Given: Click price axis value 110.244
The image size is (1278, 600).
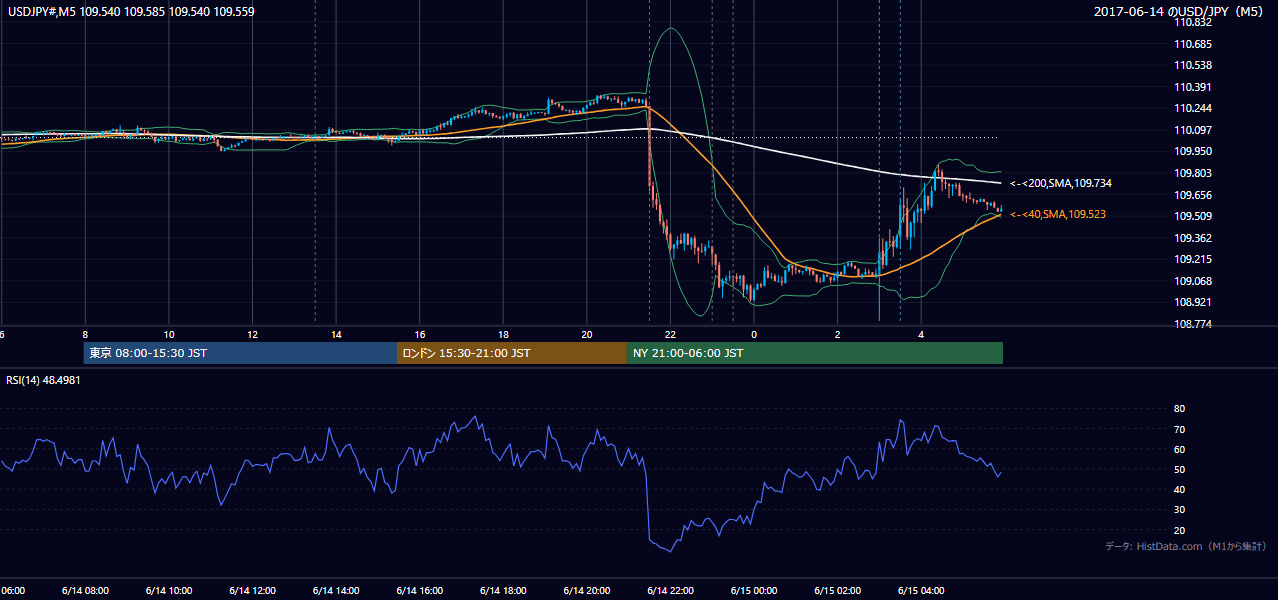Looking at the screenshot, I should [1194, 109].
